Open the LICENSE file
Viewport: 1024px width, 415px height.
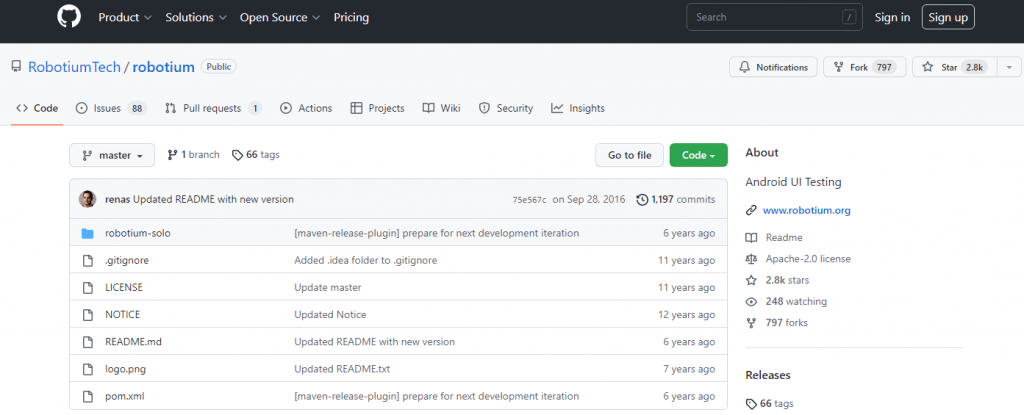[123, 288]
